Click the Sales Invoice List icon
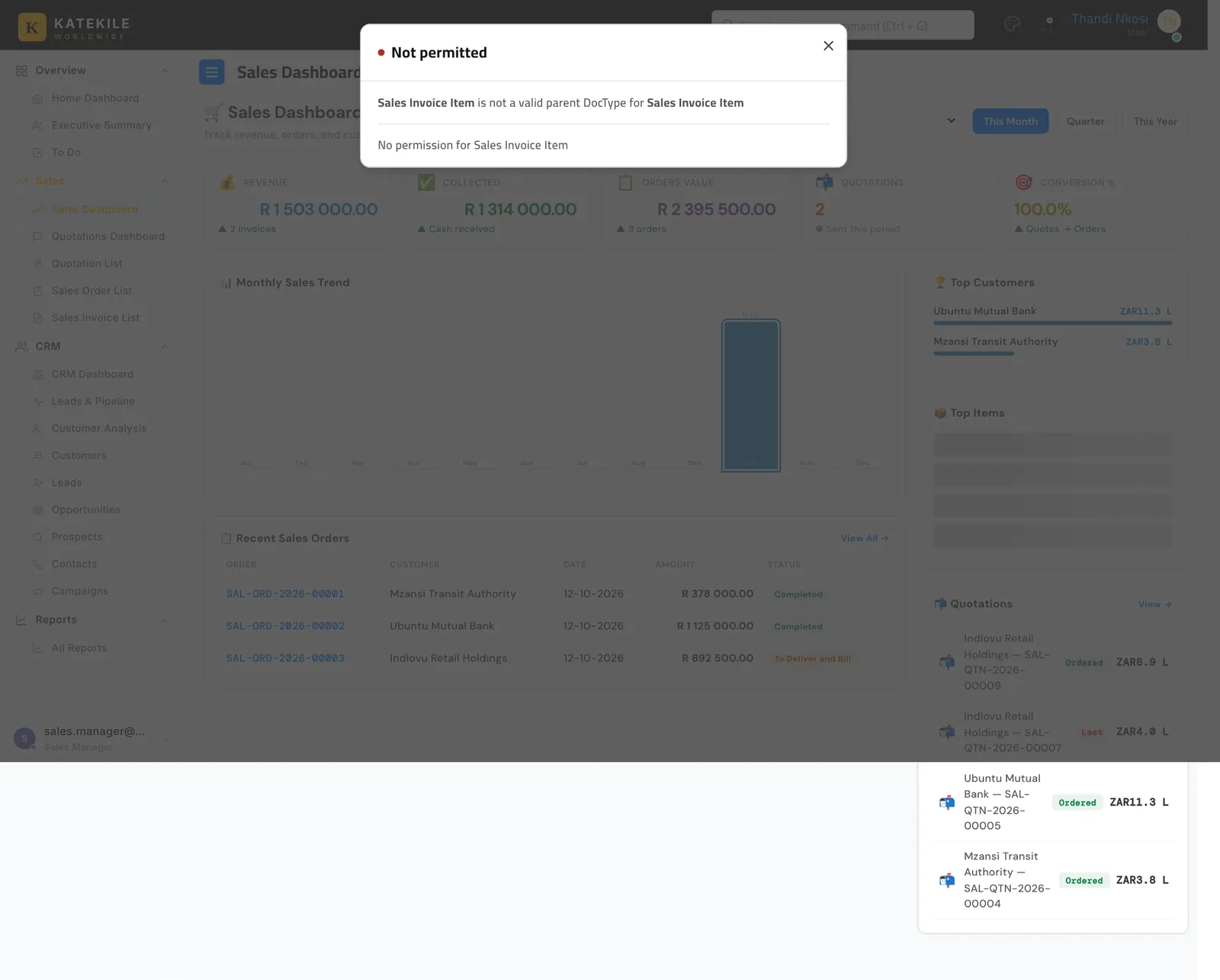1220x980 pixels. (x=37, y=318)
